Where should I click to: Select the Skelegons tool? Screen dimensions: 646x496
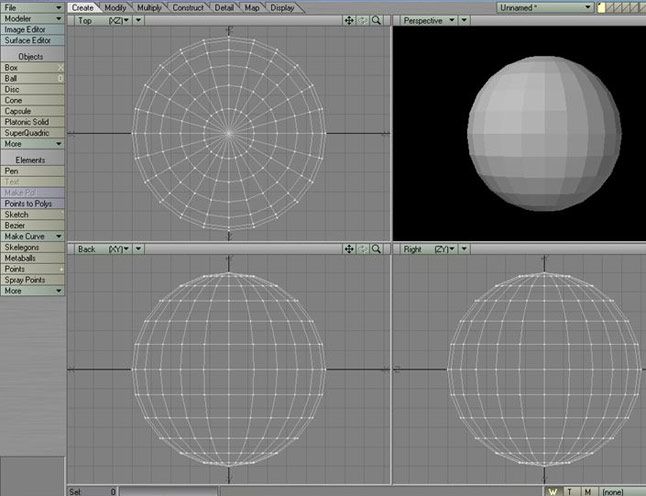[x=33, y=247]
